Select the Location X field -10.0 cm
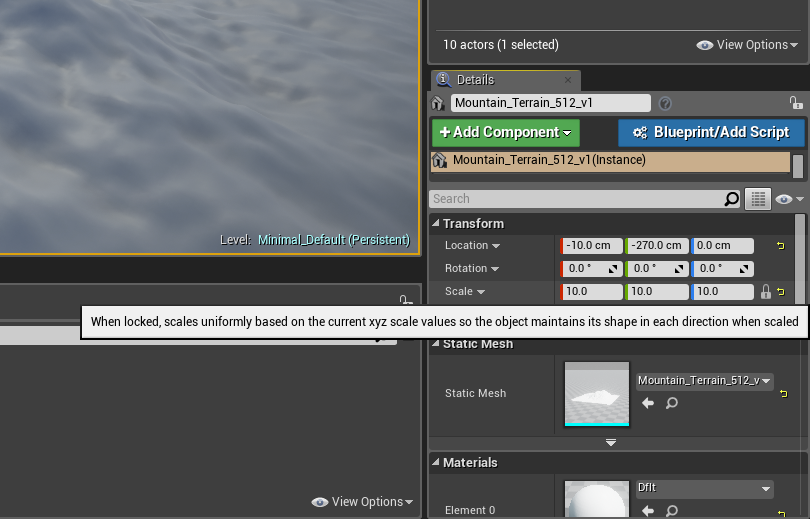Viewport: 810px width, 519px height. (591, 246)
